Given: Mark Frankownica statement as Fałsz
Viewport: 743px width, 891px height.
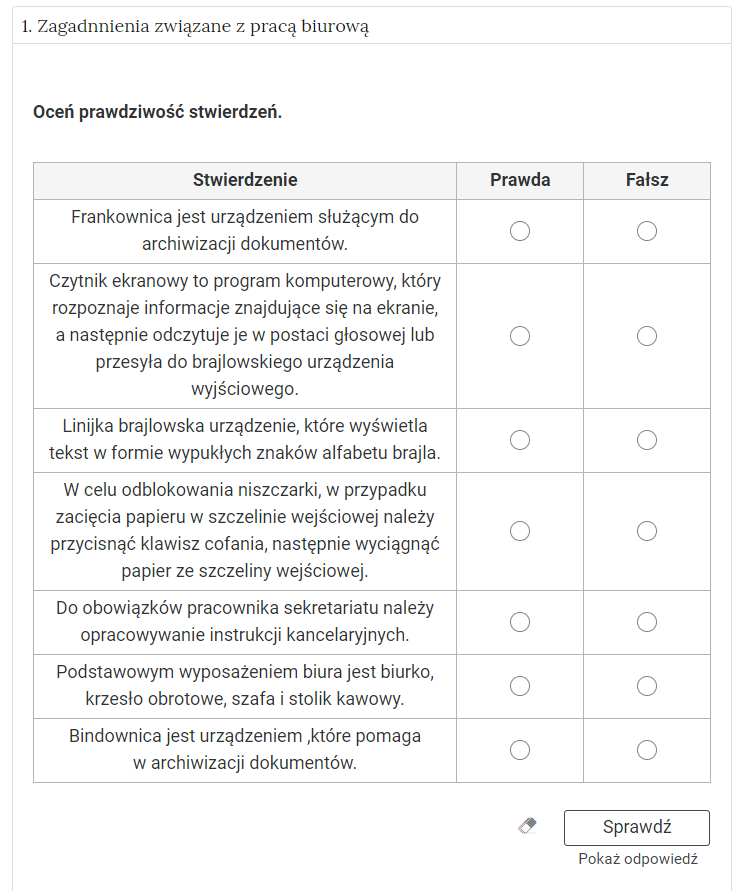Looking at the screenshot, I should tap(647, 231).
